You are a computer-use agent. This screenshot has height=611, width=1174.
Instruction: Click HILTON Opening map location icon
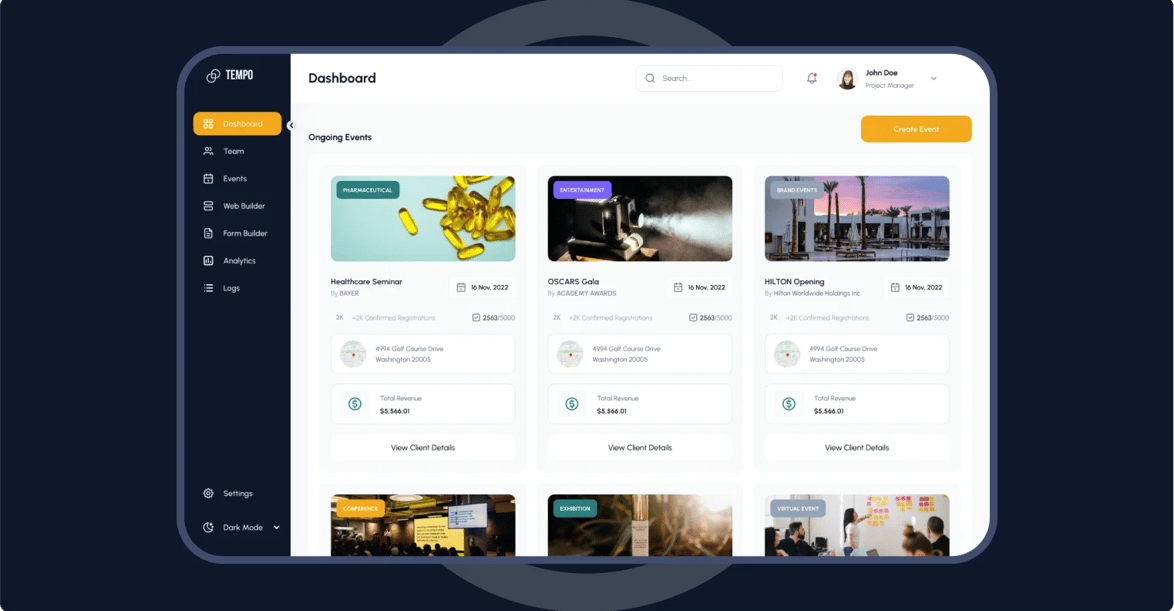(x=787, y=353)
